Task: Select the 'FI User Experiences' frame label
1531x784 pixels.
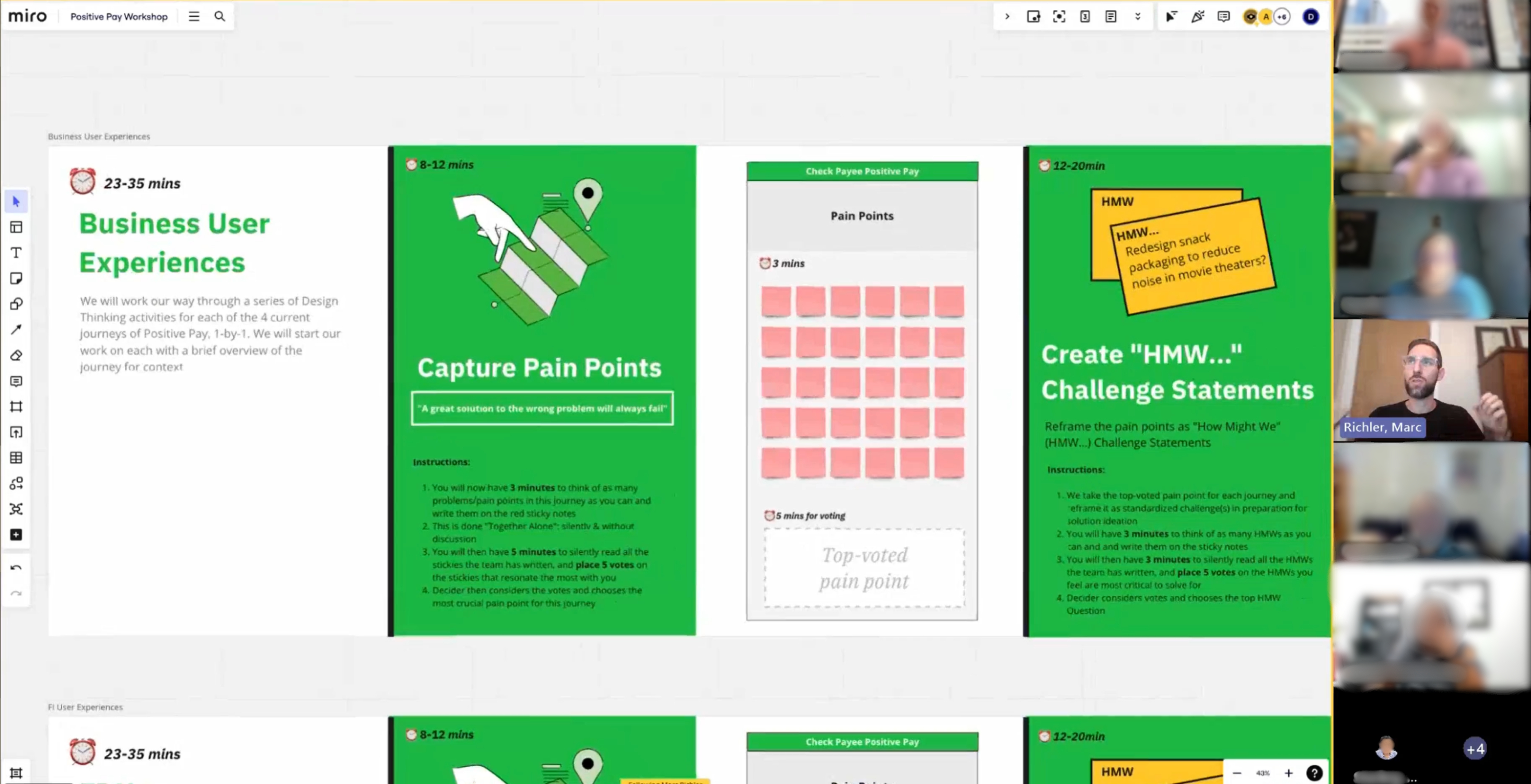Action: click(x=85, y=707)
